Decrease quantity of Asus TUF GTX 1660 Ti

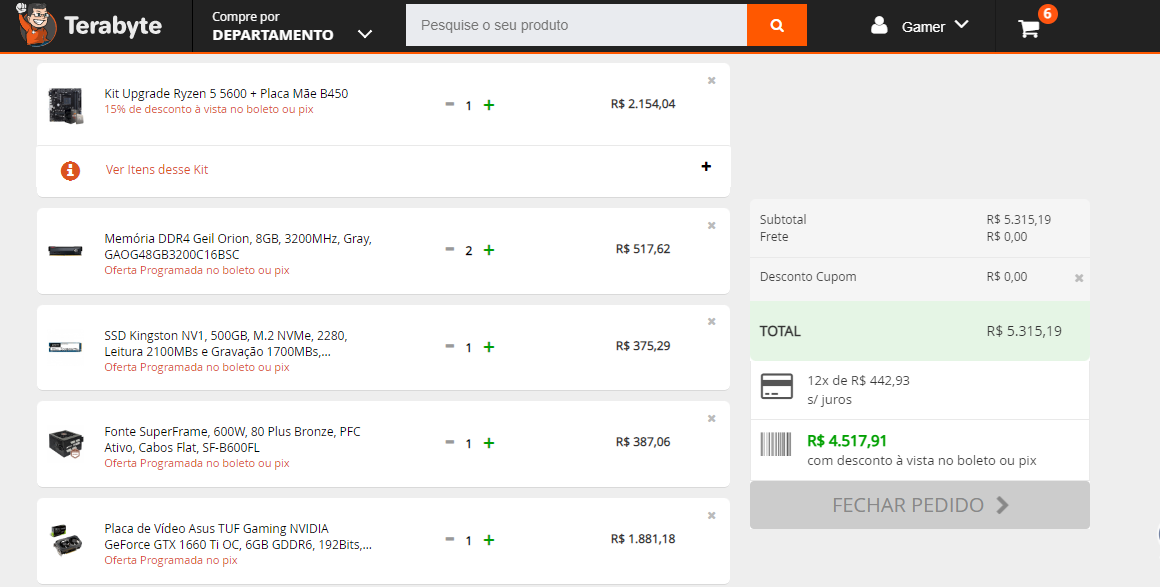[450, 540]
